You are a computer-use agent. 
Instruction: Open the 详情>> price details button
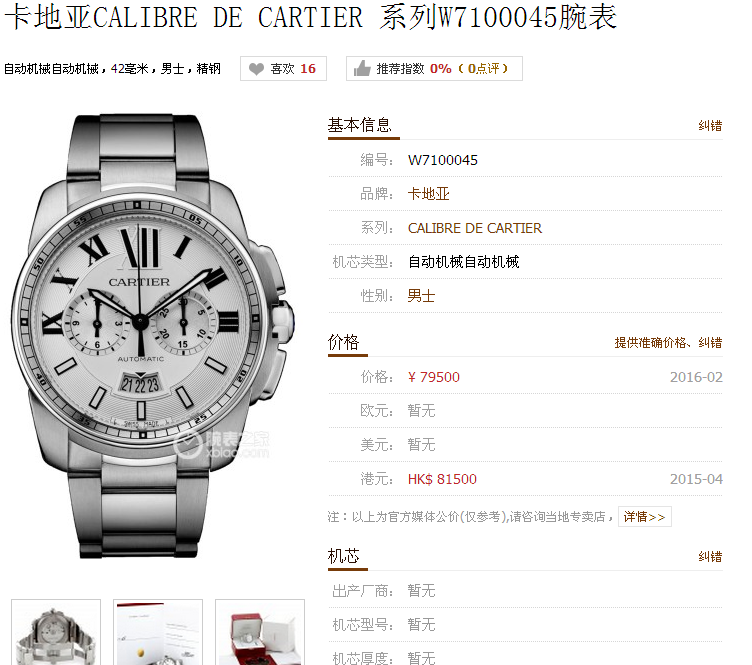[x=645, y=517]
